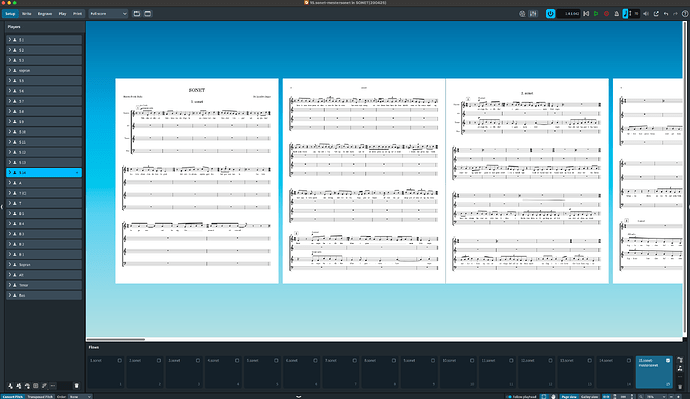Delete flow with trash icon in Flows panel
Screen dimensions: 690x399
680,387
